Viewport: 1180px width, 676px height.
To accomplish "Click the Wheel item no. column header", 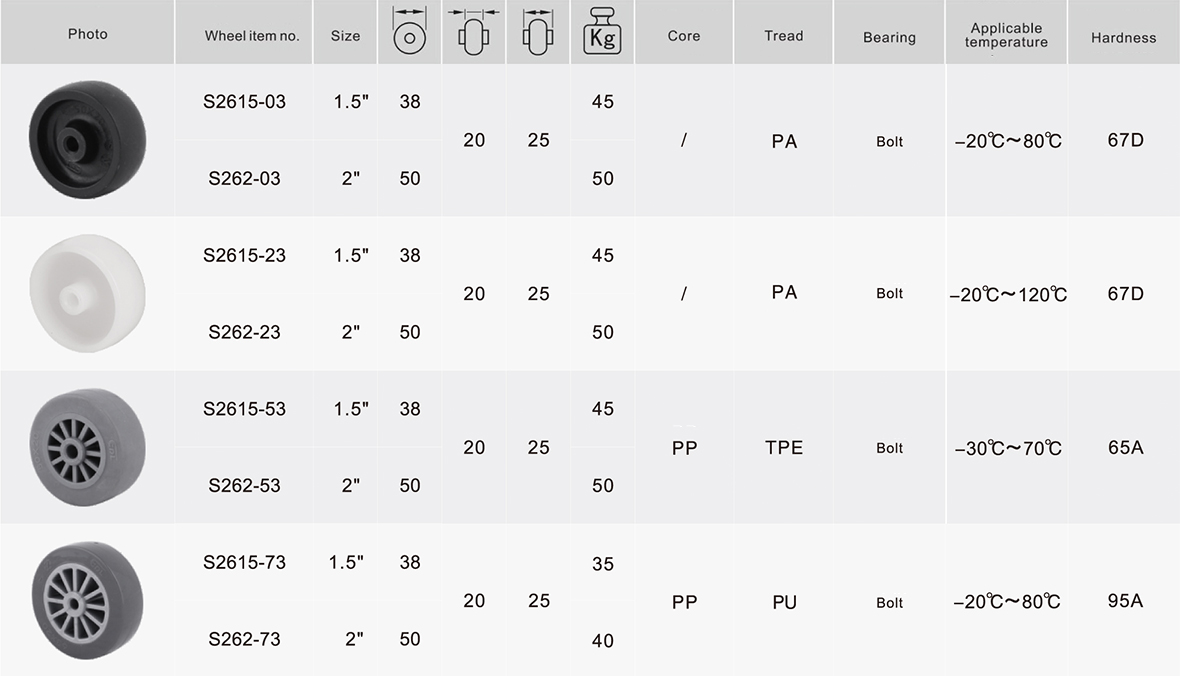I will (x=252, y=35).
